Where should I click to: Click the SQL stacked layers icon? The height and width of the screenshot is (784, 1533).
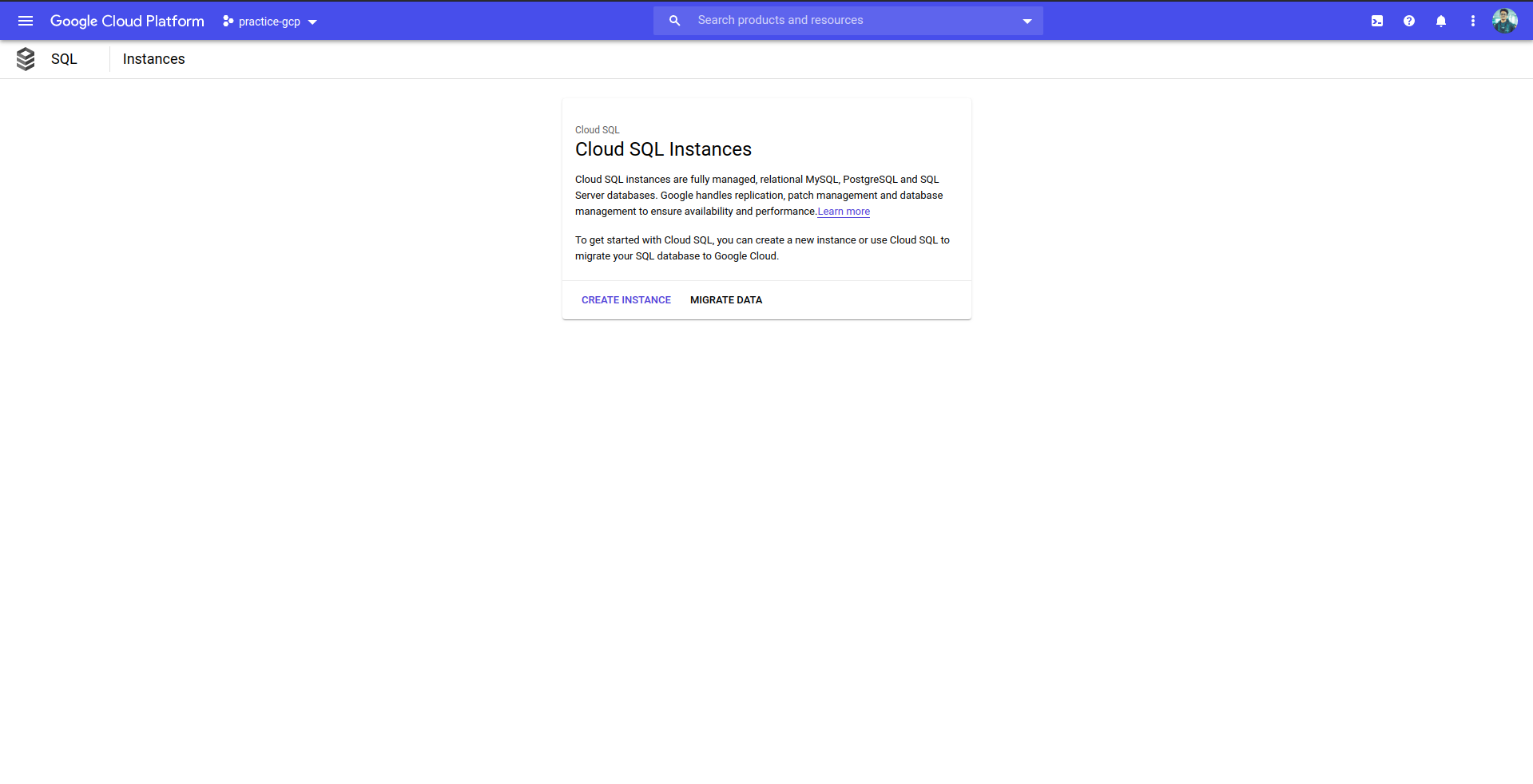[26, 59]
